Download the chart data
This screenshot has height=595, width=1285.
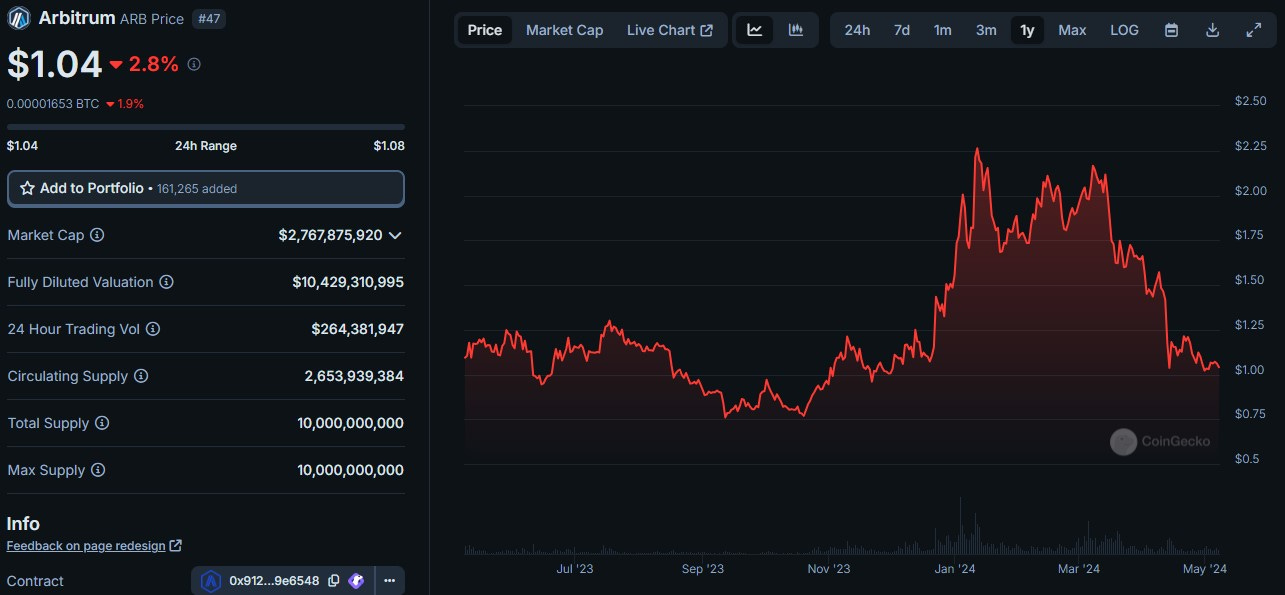[x=1212, y=30]
